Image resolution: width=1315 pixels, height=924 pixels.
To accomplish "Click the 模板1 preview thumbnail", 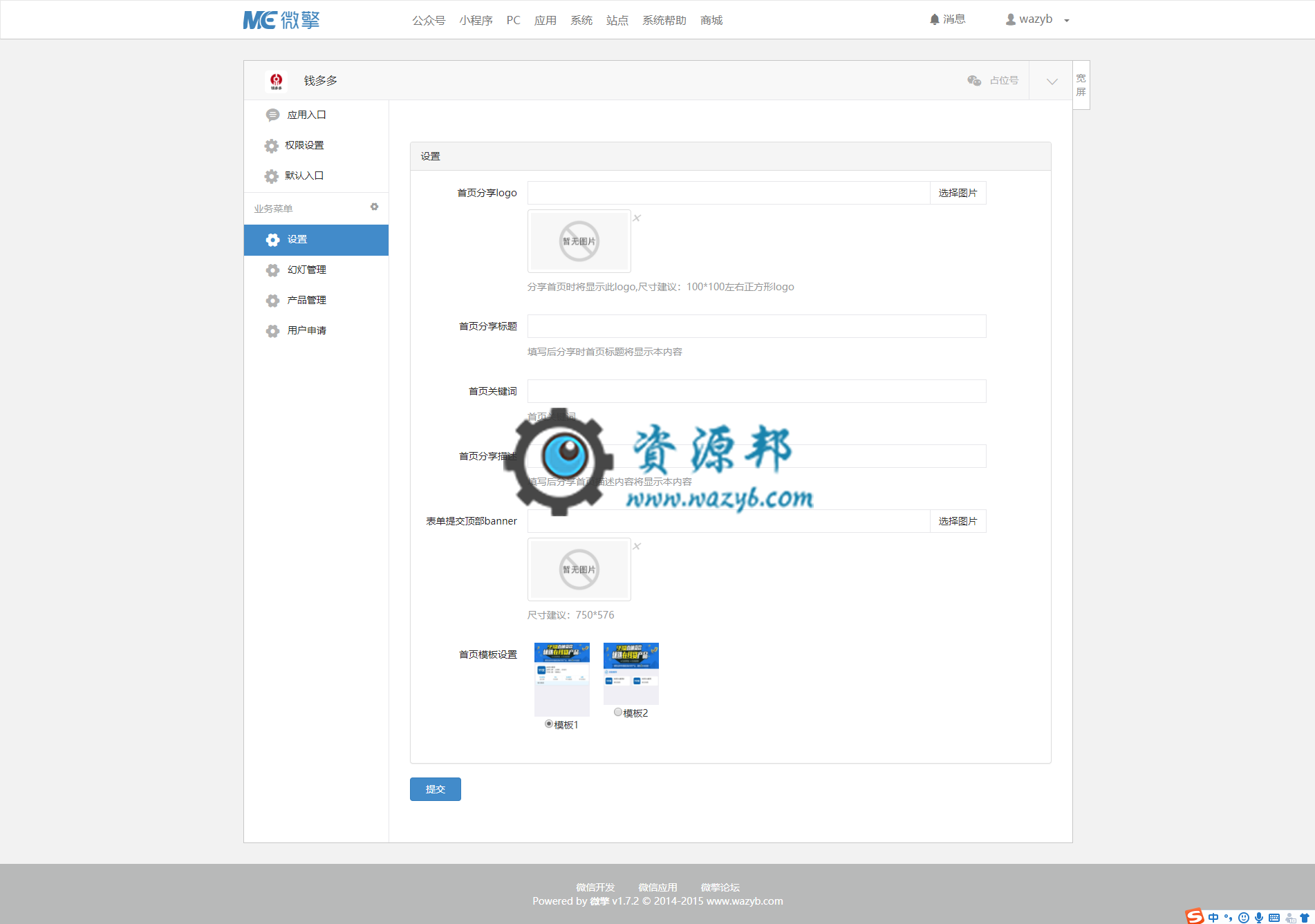I will (x=562, y=679).
